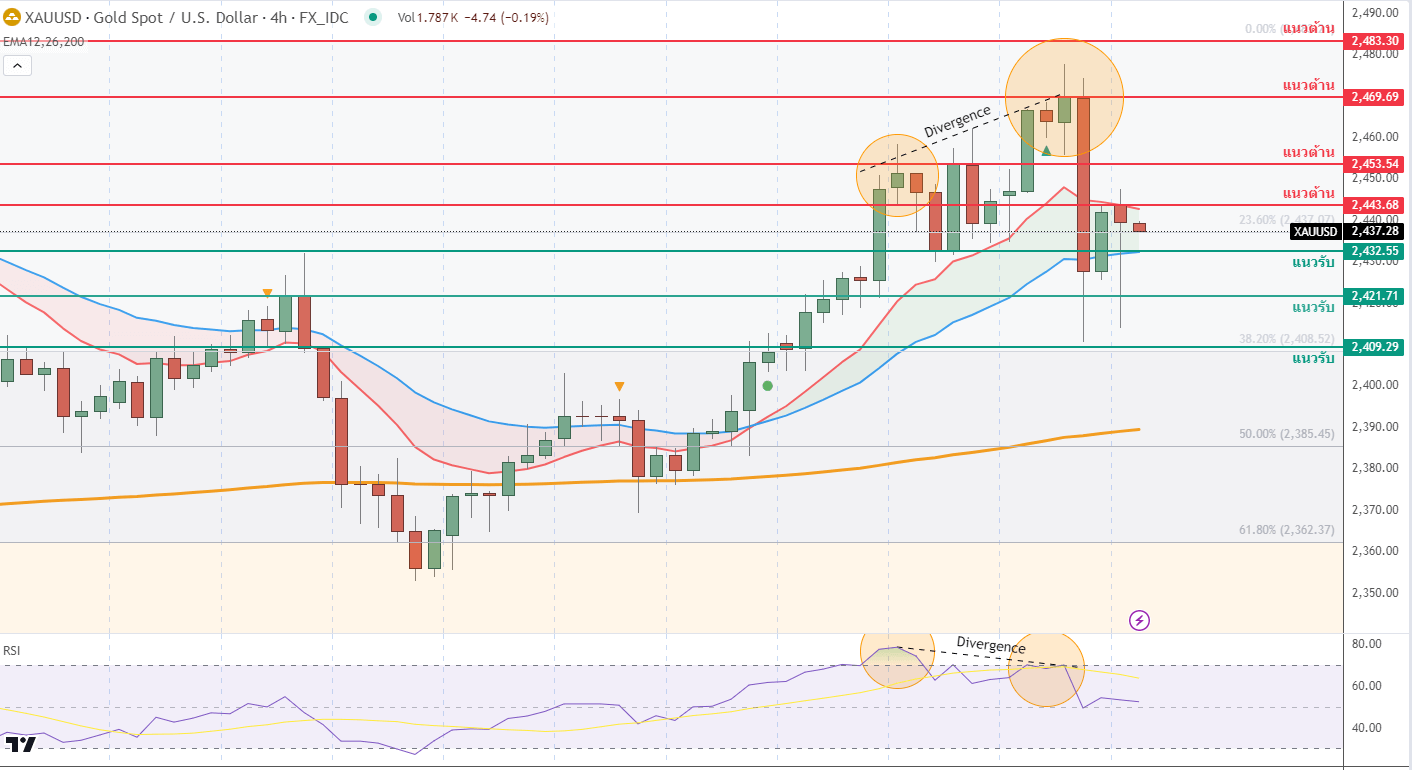Image resolution: width=1412 pixels, height=770 pixels.
Task: Click the green up-triangle marker above the 2,453.54 line
Action: tap(1046, 150)
